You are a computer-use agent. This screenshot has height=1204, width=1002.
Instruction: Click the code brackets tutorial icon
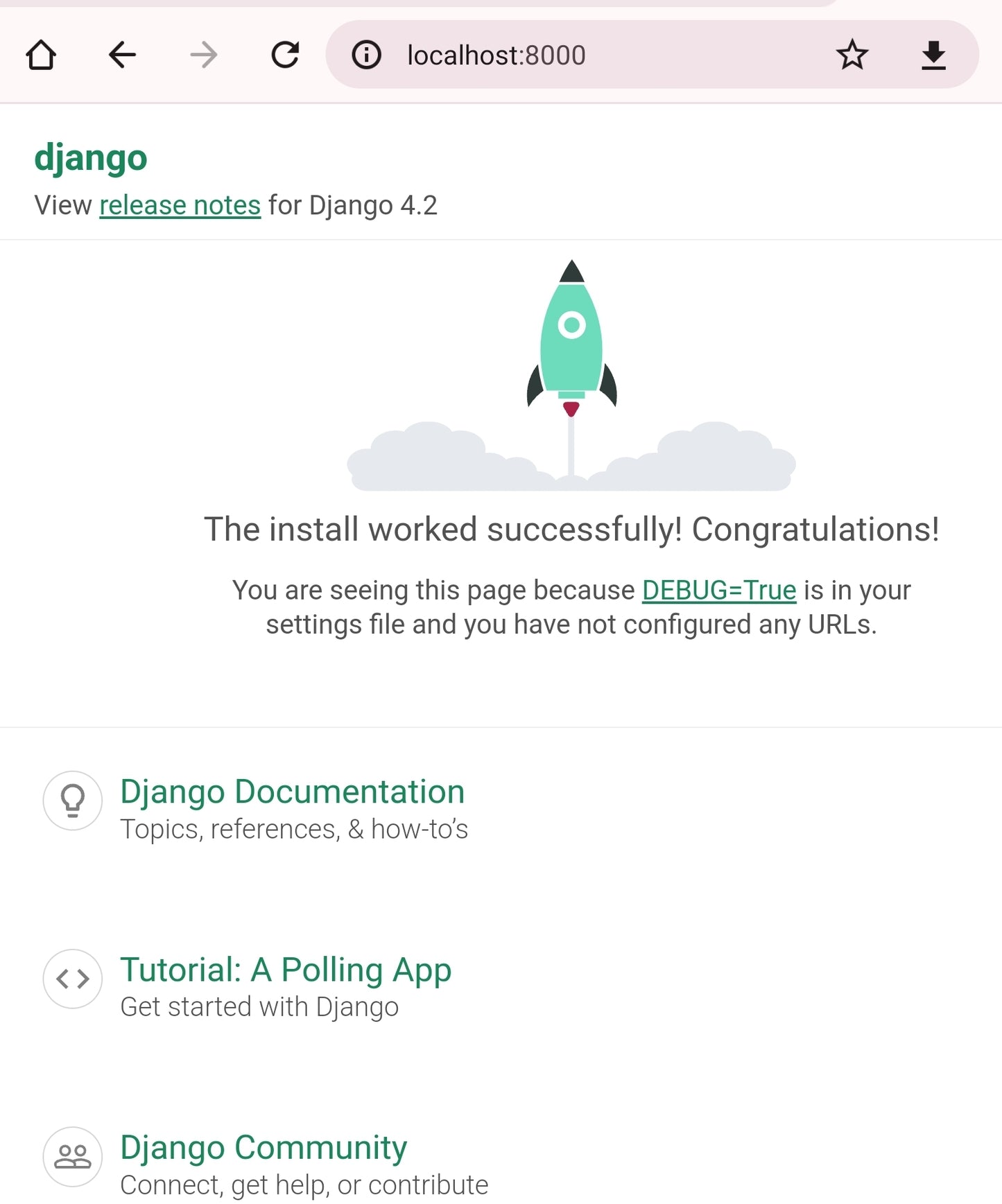pyautogui.click(x=73, y=979)
